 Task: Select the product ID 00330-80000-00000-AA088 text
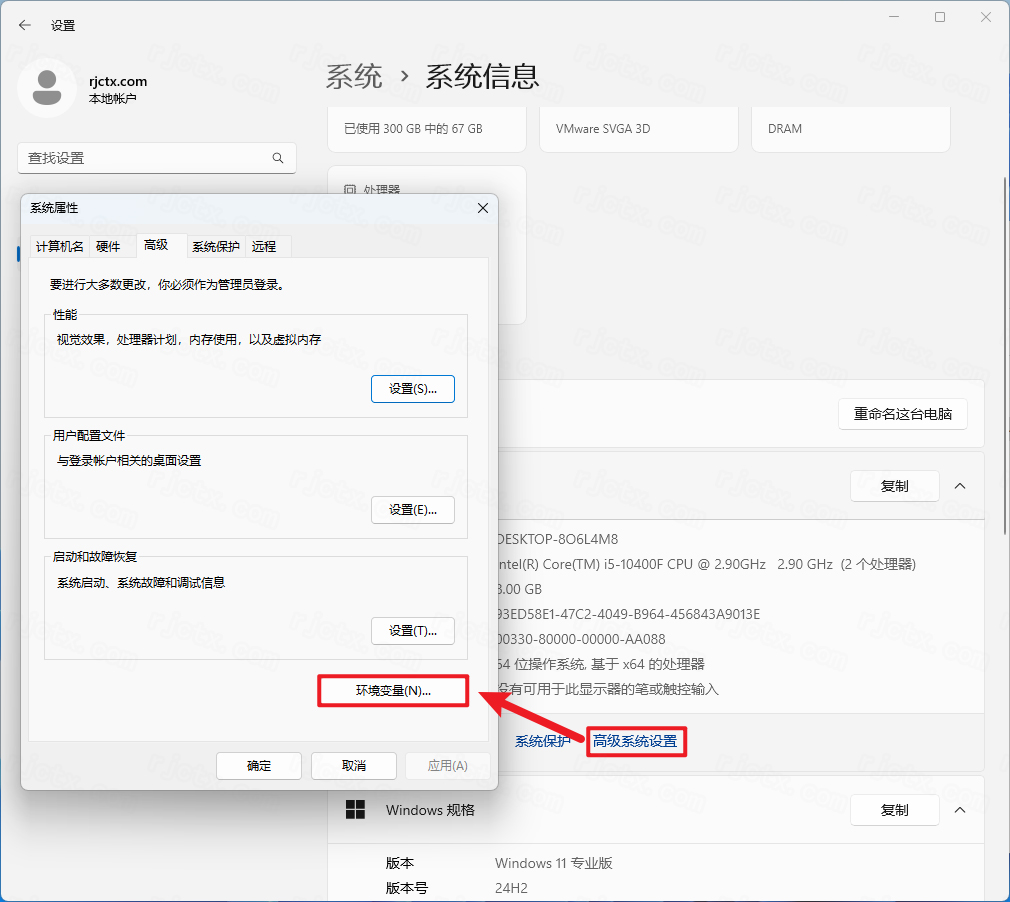582,639
